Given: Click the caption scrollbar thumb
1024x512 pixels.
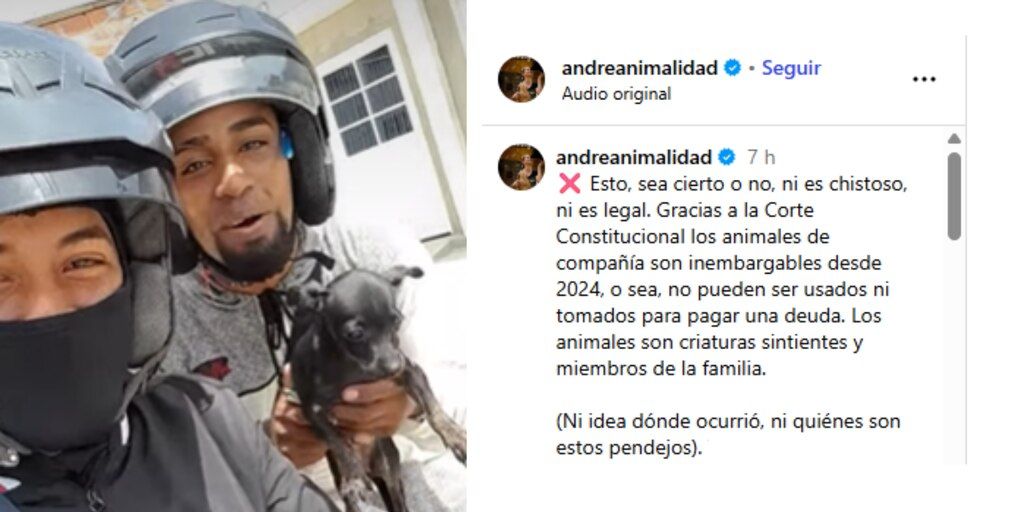Looking at the screenshot, I should [x=954, y=196].
